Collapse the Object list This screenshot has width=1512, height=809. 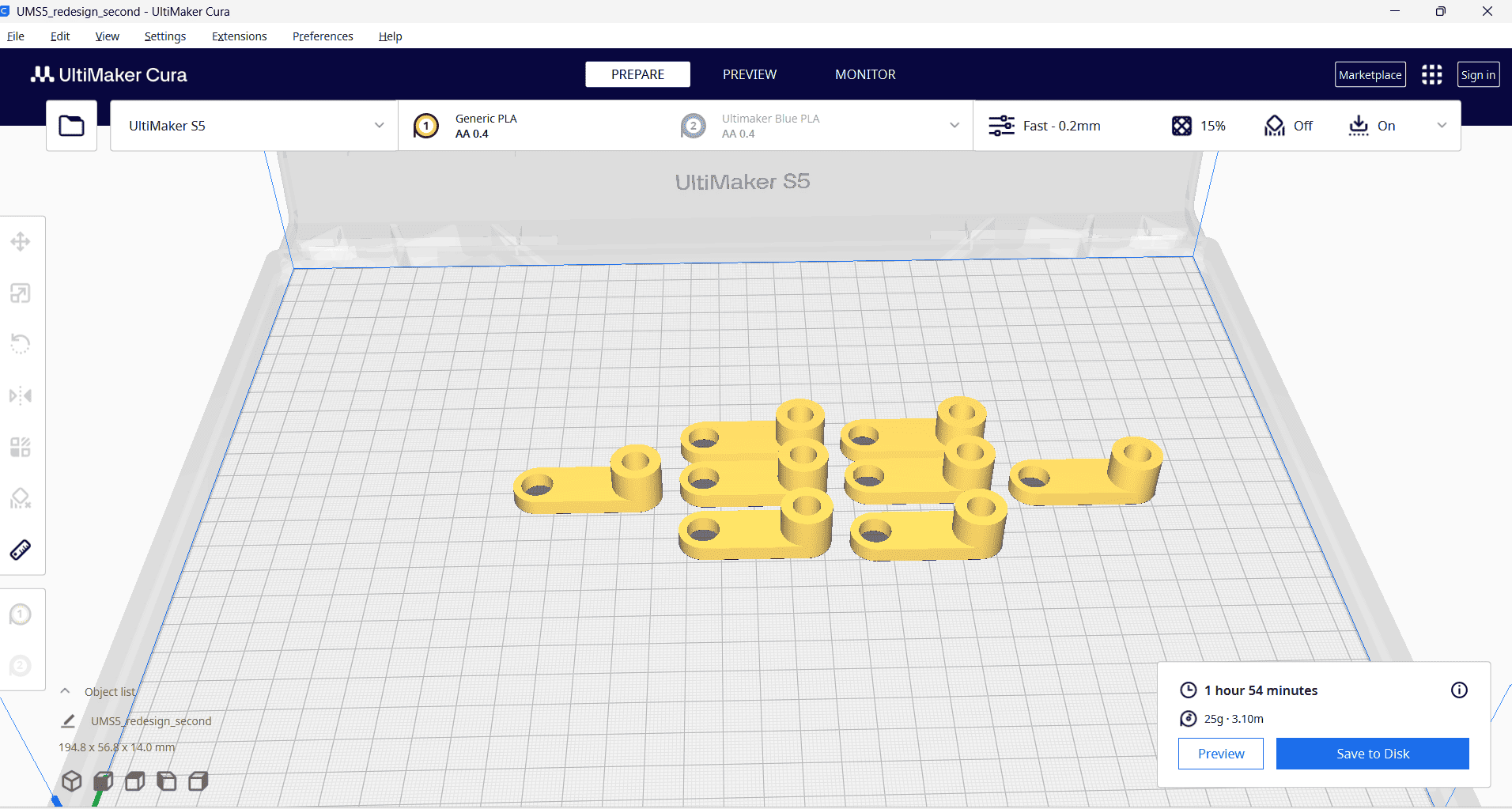pos(66,691)
